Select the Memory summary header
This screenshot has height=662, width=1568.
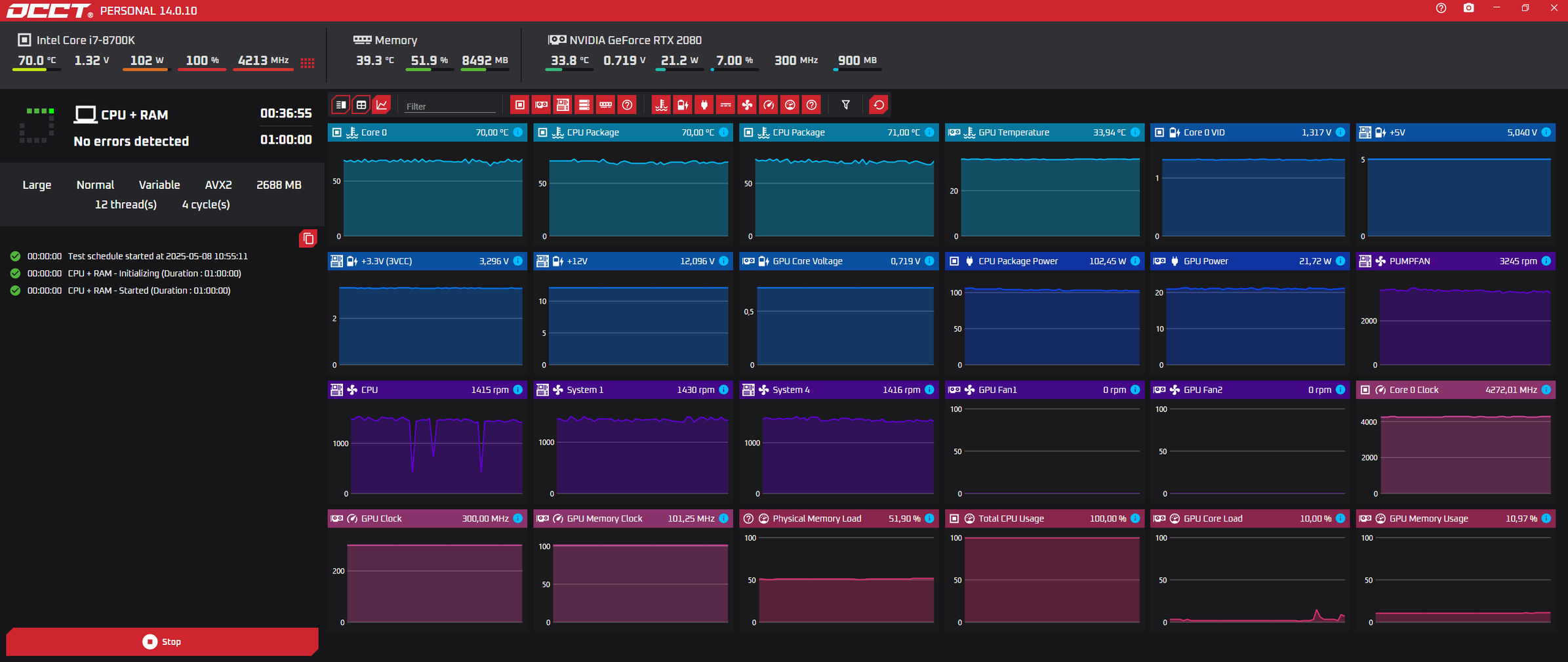pos(386,40)
